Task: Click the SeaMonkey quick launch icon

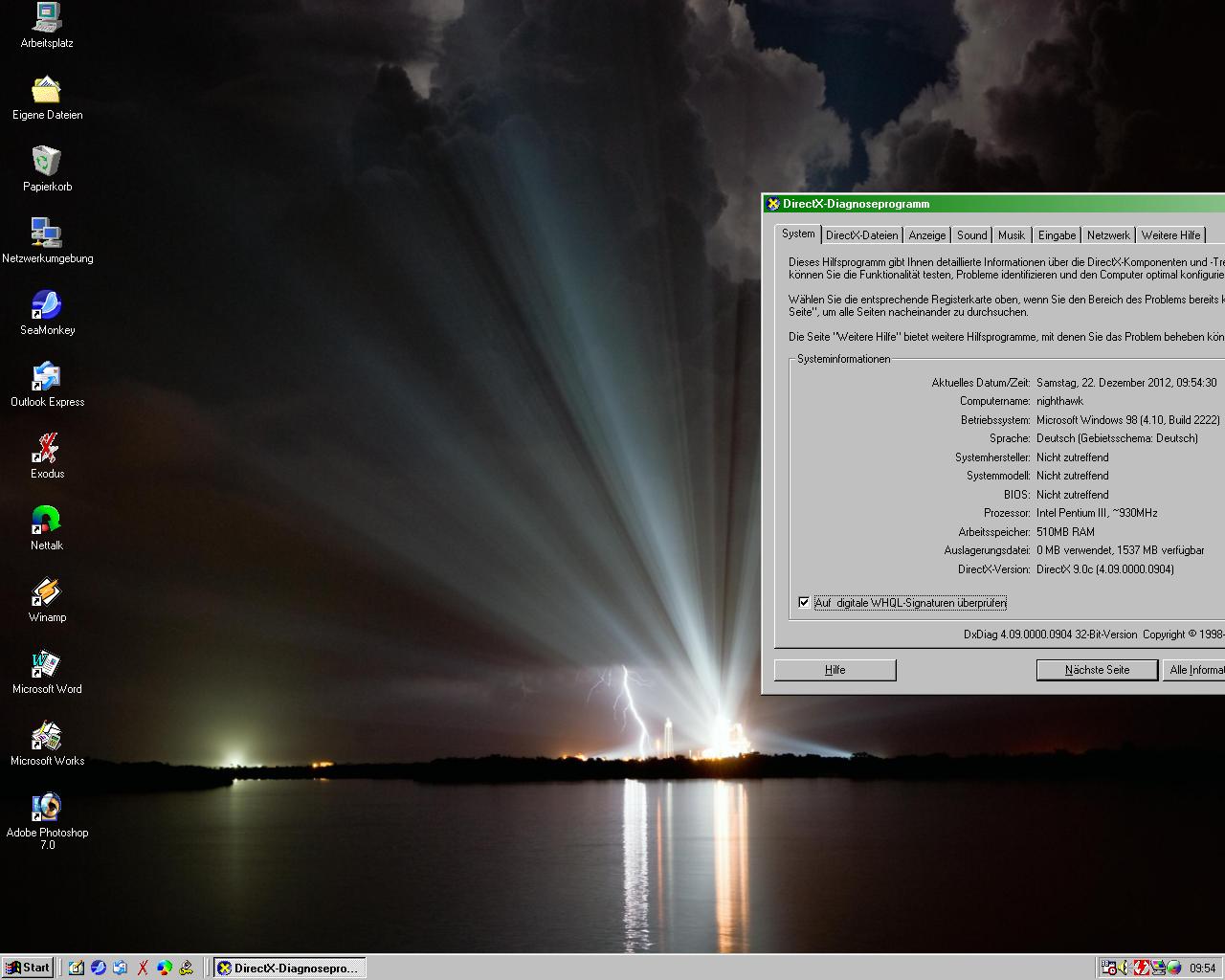Action: point(99,968)
